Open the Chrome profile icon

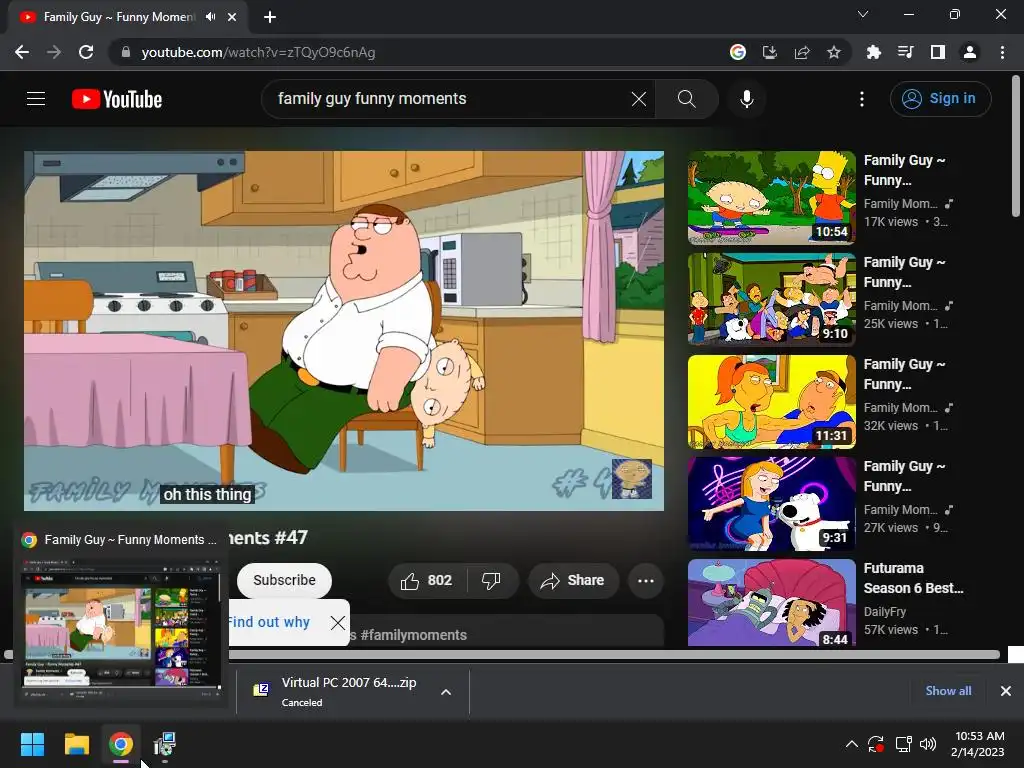point(970,52)
